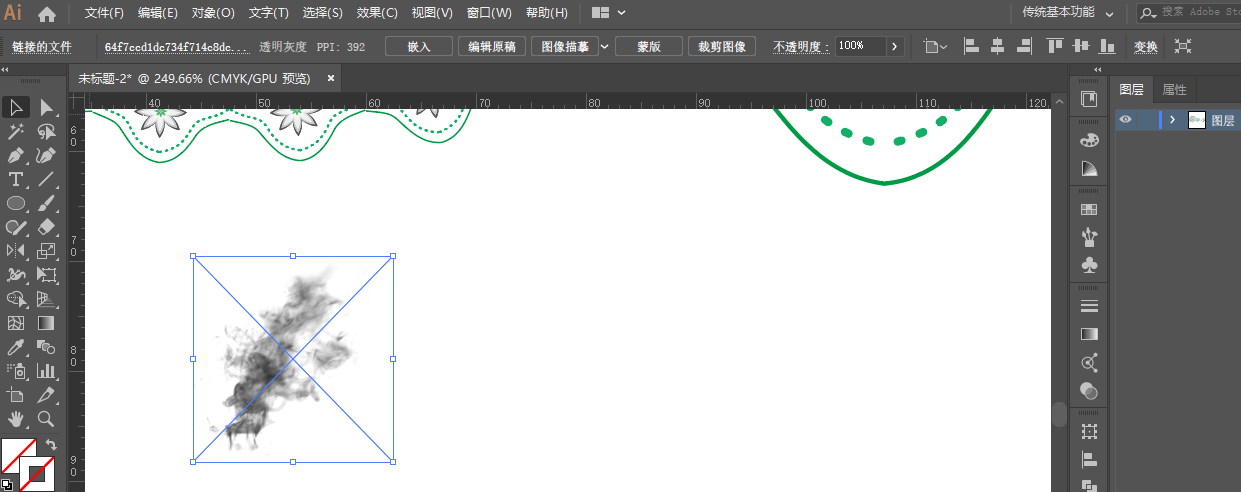Toggle visibility eye of the layer
The image size is (1241, 492).
(1126, 120)
